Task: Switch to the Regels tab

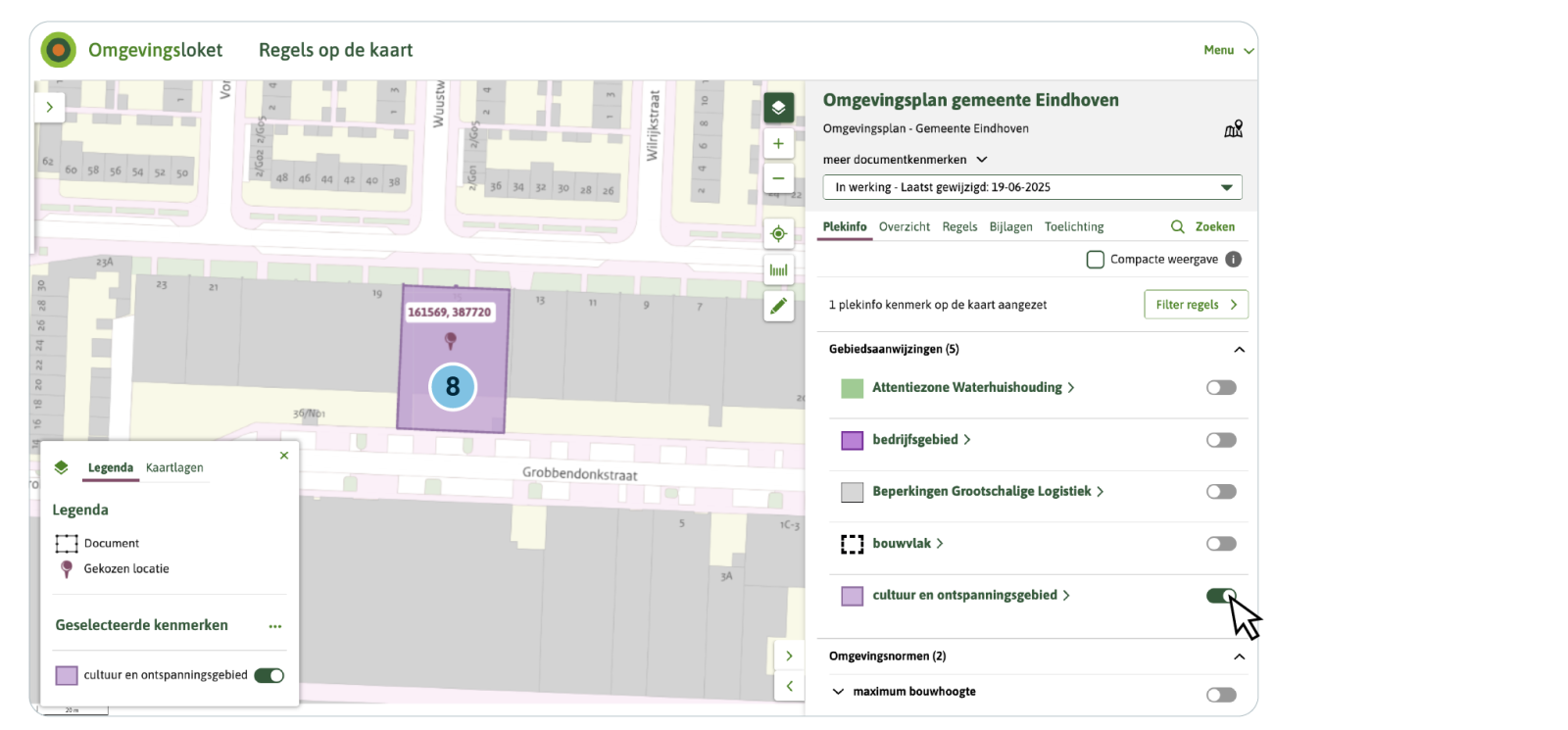Action: (x=959, y=226)
